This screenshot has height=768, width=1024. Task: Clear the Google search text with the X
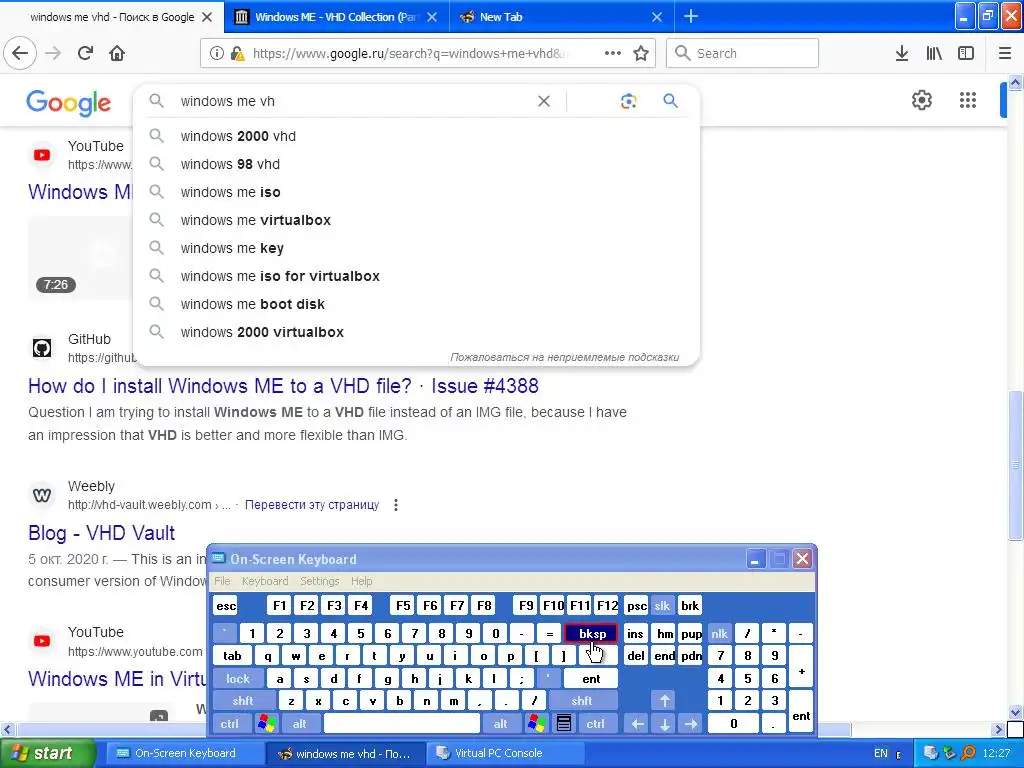tap(543, 101)
